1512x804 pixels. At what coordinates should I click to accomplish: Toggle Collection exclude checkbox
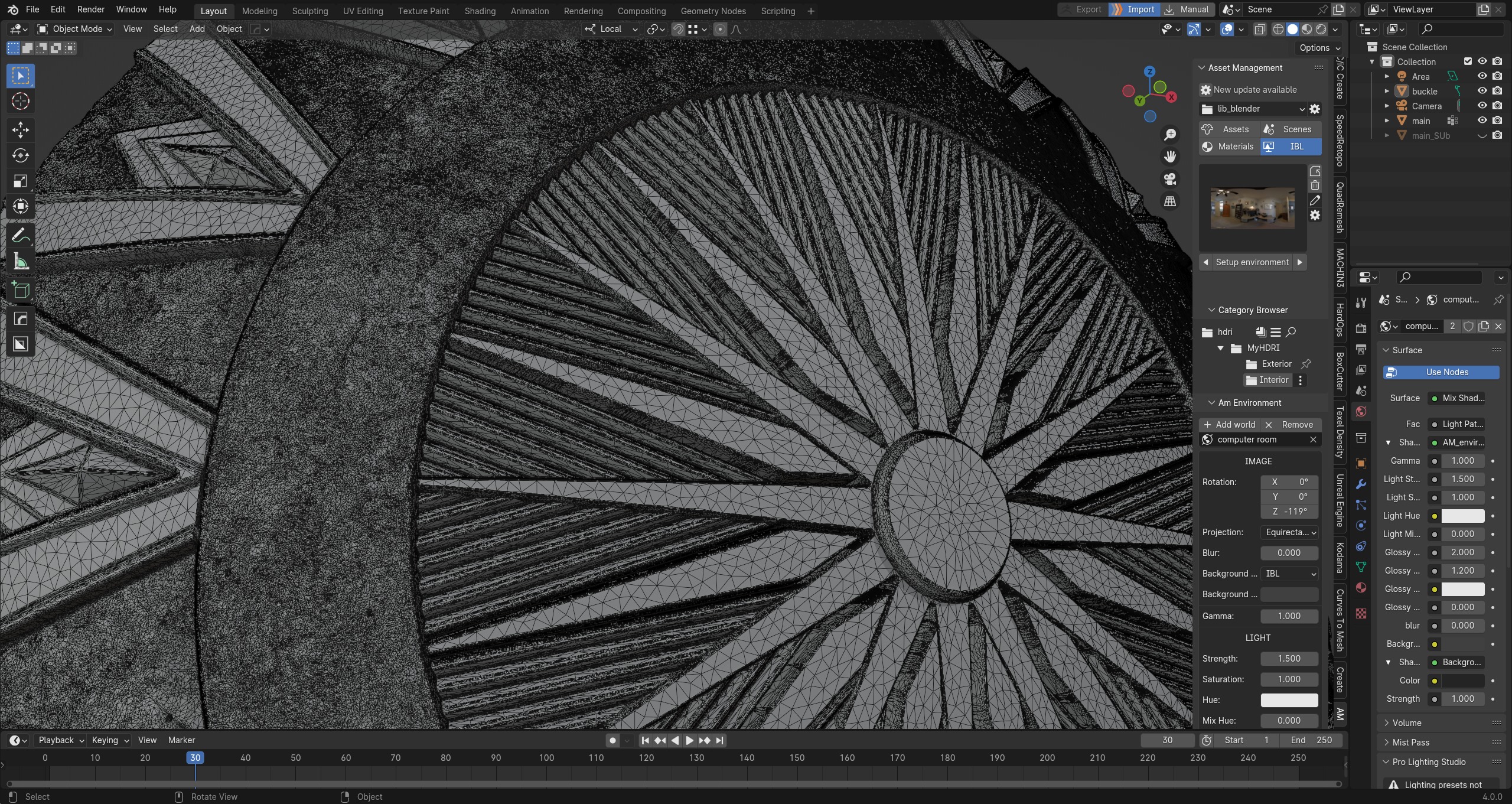click(1468, 61)
